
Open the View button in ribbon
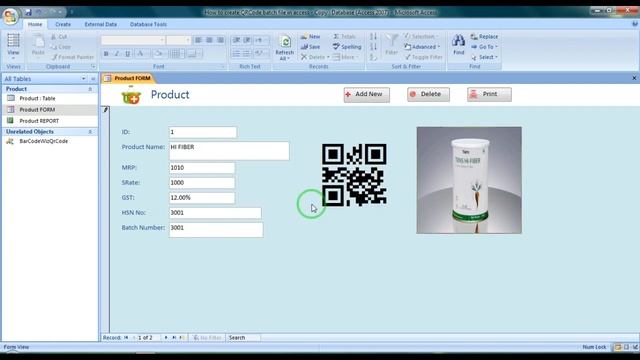click(13, 46)
